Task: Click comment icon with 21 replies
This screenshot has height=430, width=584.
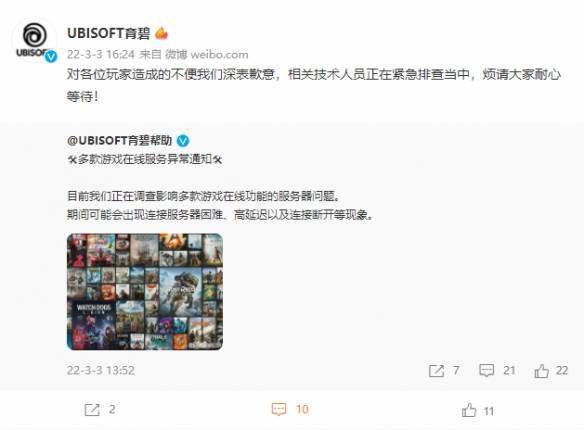Action: (486, 370)
